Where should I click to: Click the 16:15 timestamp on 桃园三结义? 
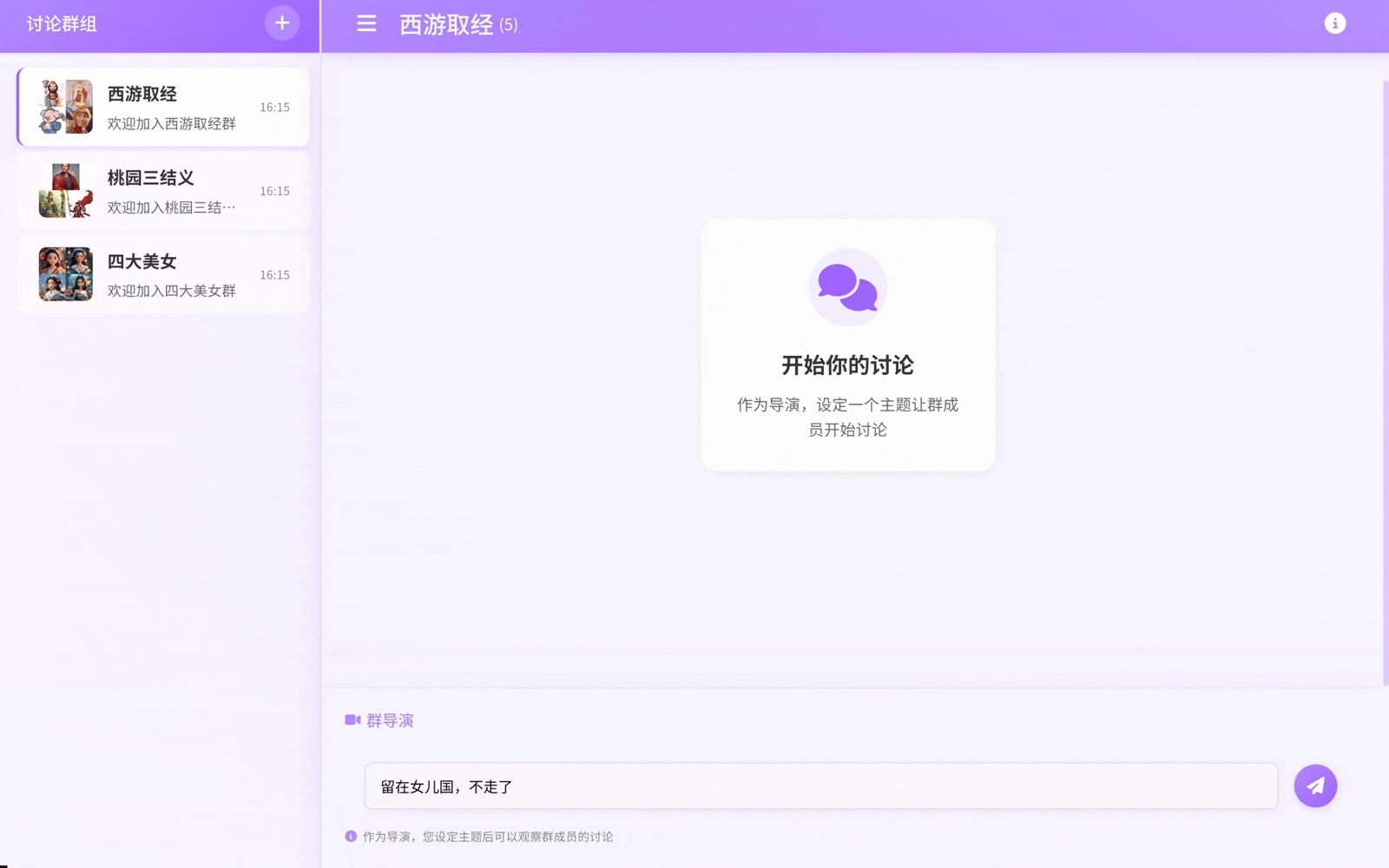pos(274,191)
